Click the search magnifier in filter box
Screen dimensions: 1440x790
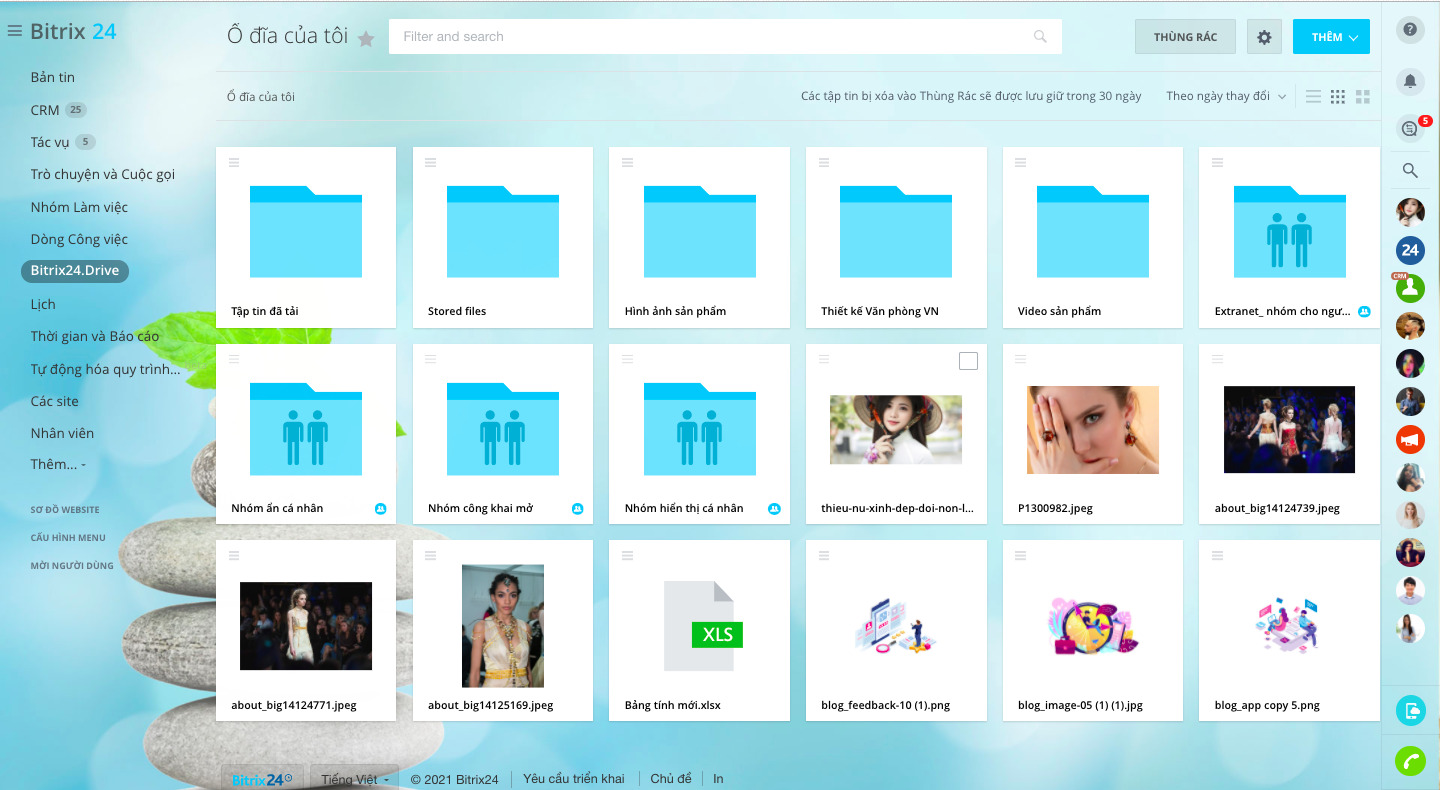[x=1040, y=36]
